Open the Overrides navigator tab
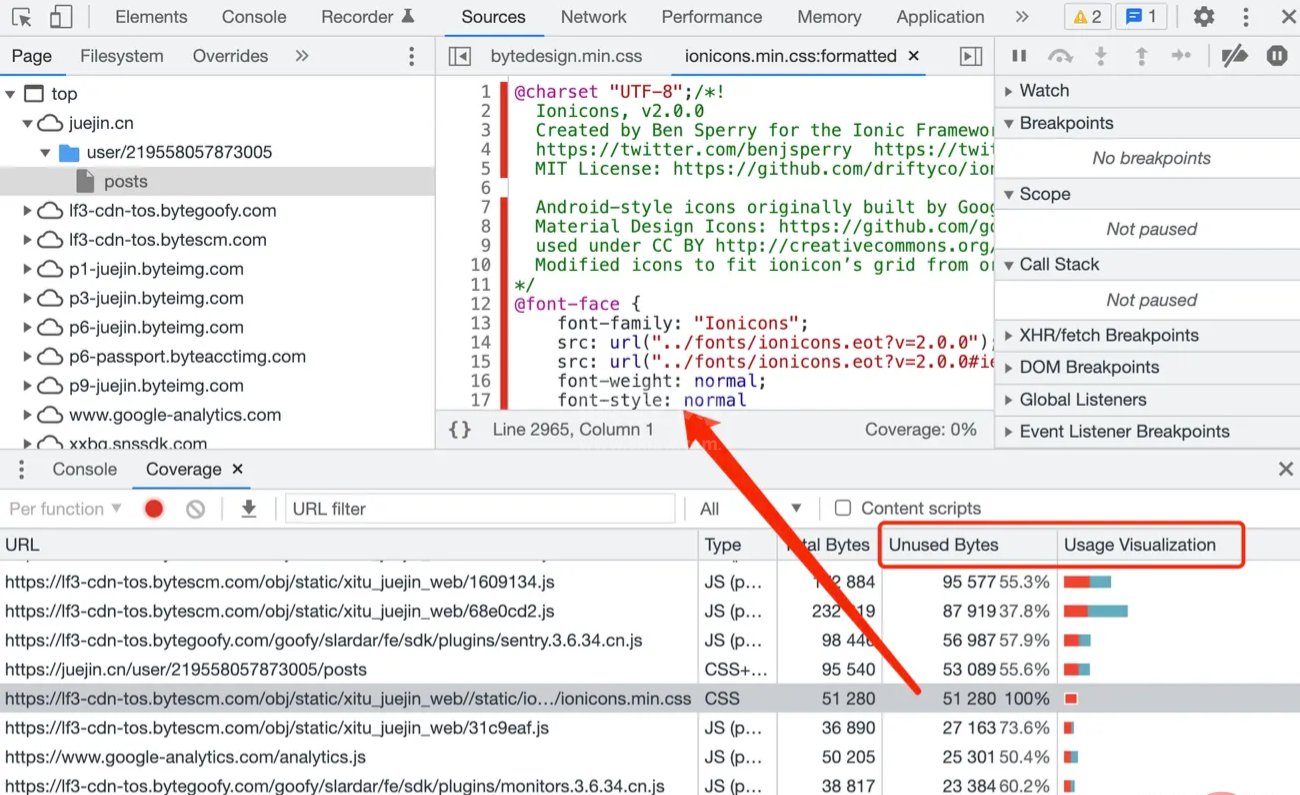The width and height of the screenshot is (1300, 795). 230,56
